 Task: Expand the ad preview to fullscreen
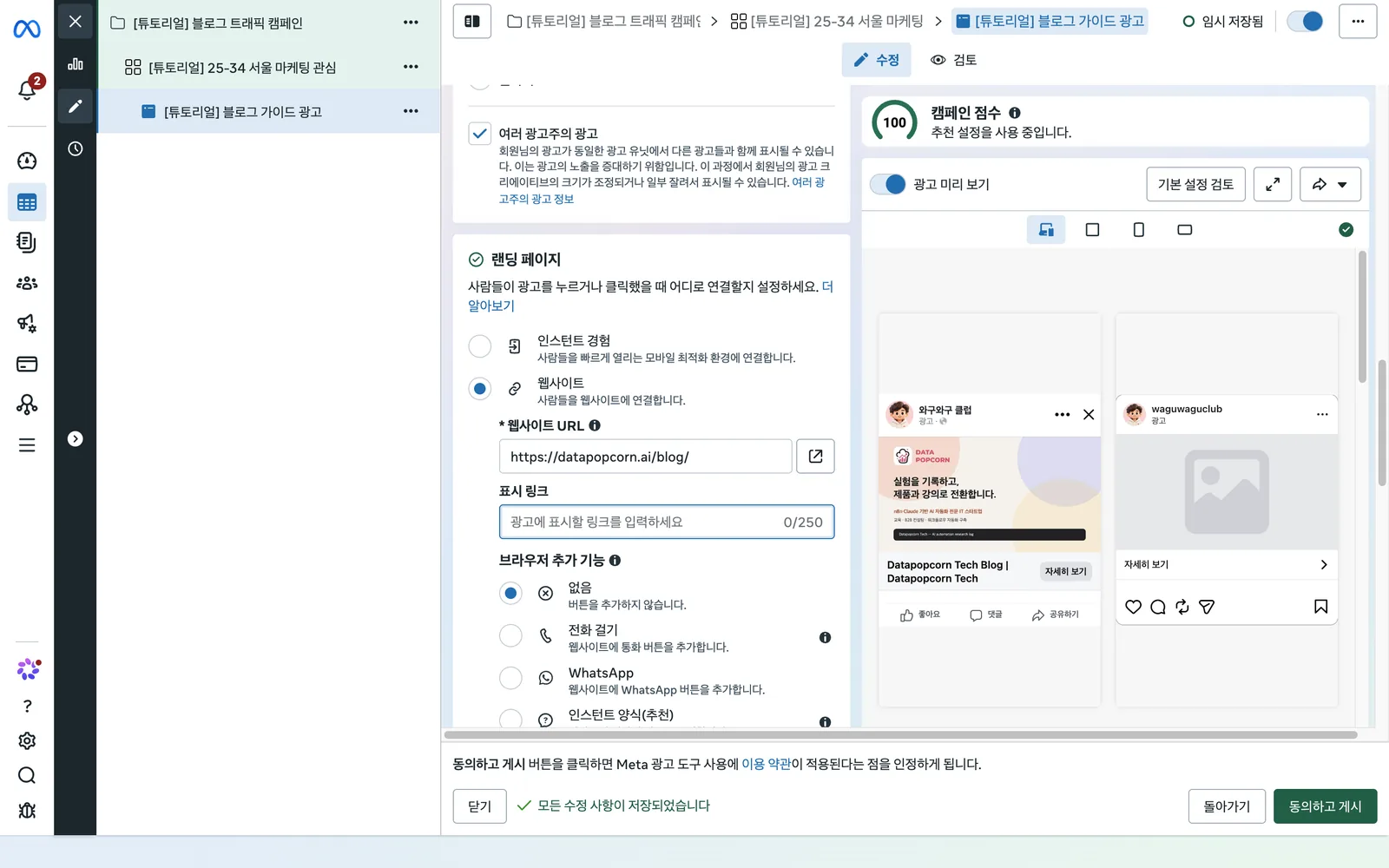pos(1273,184)
